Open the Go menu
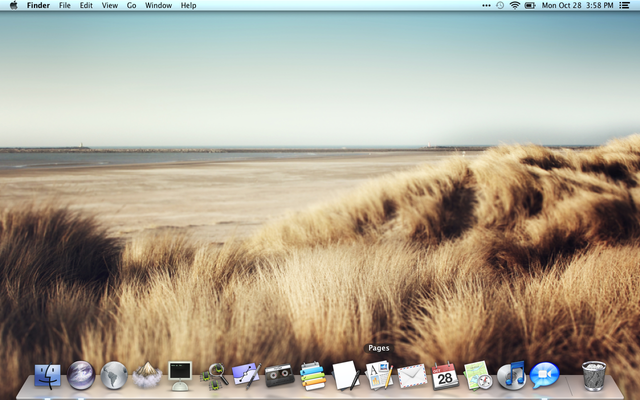Image resolution: width=640 pixels, height=400 pixels. [131, 6]
